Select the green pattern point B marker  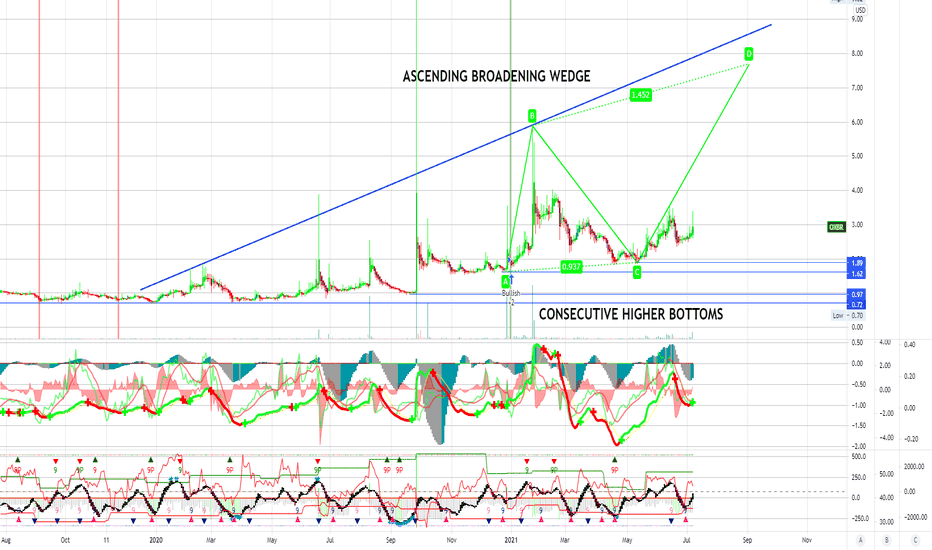[532, 115]
